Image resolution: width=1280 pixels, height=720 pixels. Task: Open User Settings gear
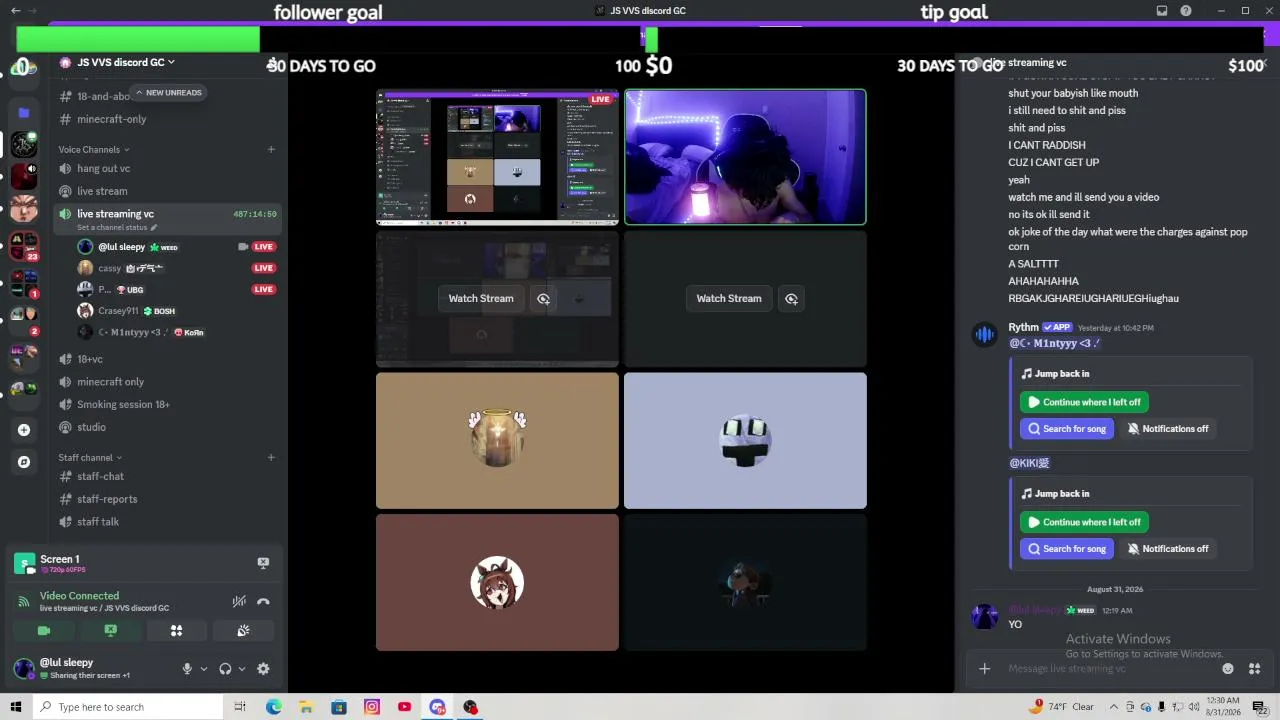click(263, 669)
